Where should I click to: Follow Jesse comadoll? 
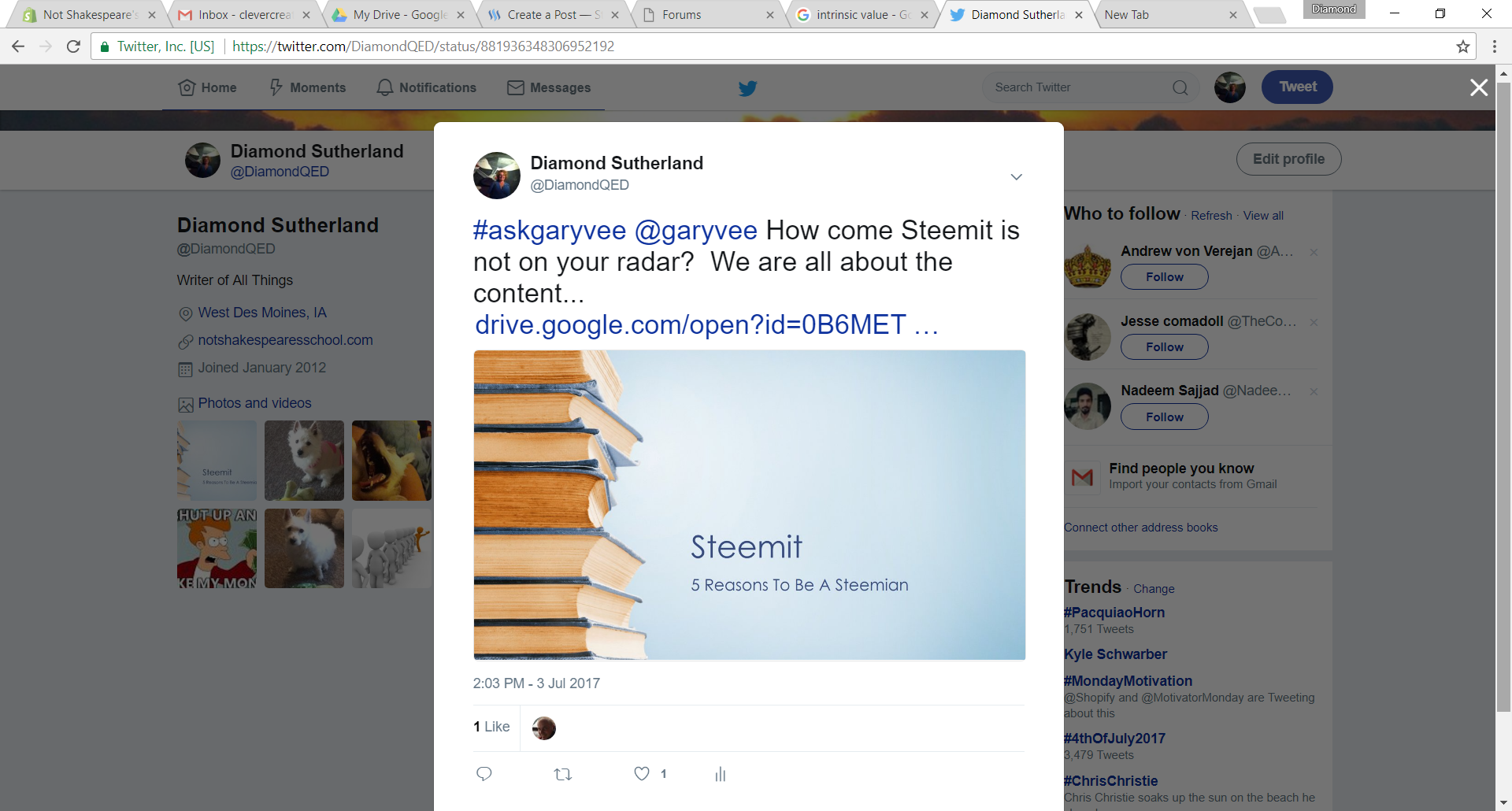tap(1164, 347)
